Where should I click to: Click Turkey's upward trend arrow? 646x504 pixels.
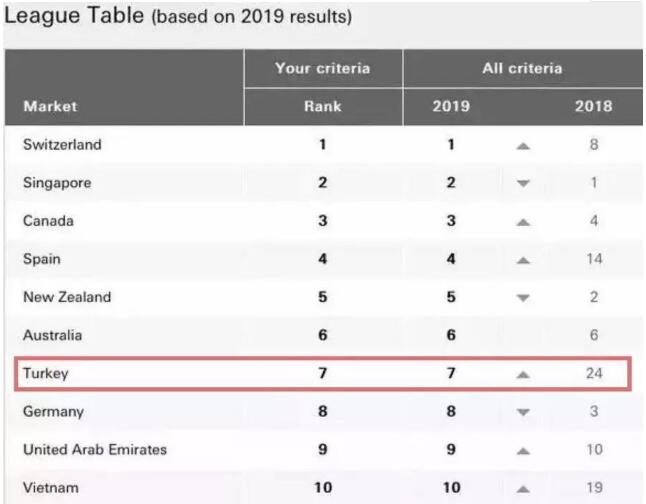[x=522, y=375]
